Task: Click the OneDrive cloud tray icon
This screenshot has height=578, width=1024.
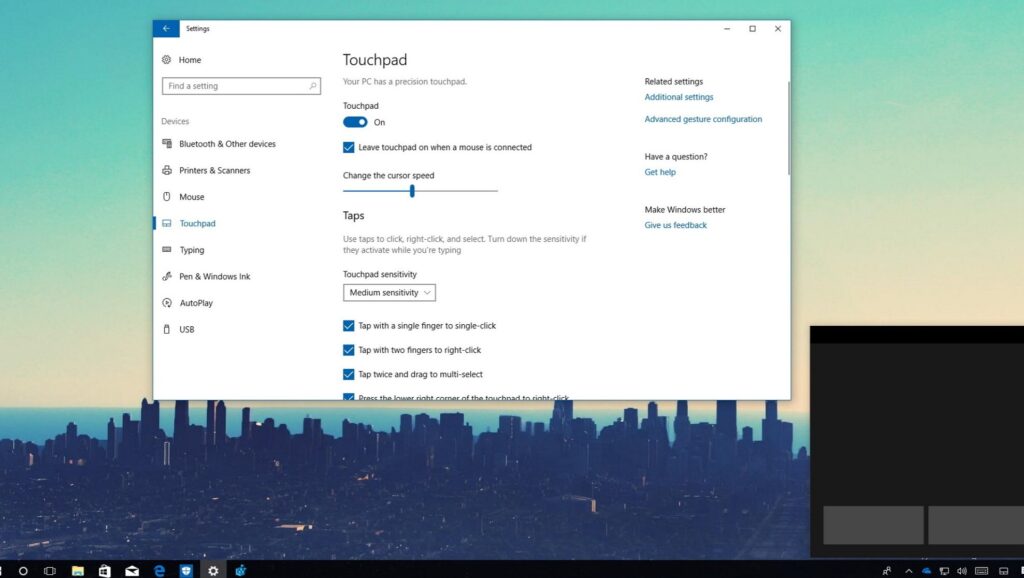Action: pyautogui.click(x=926, y=571)
